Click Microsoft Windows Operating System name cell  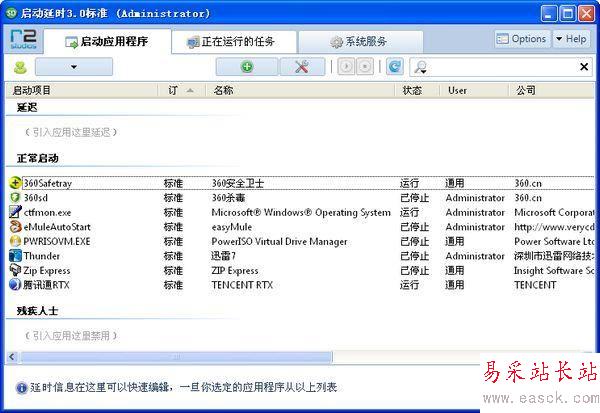(301, 212)
